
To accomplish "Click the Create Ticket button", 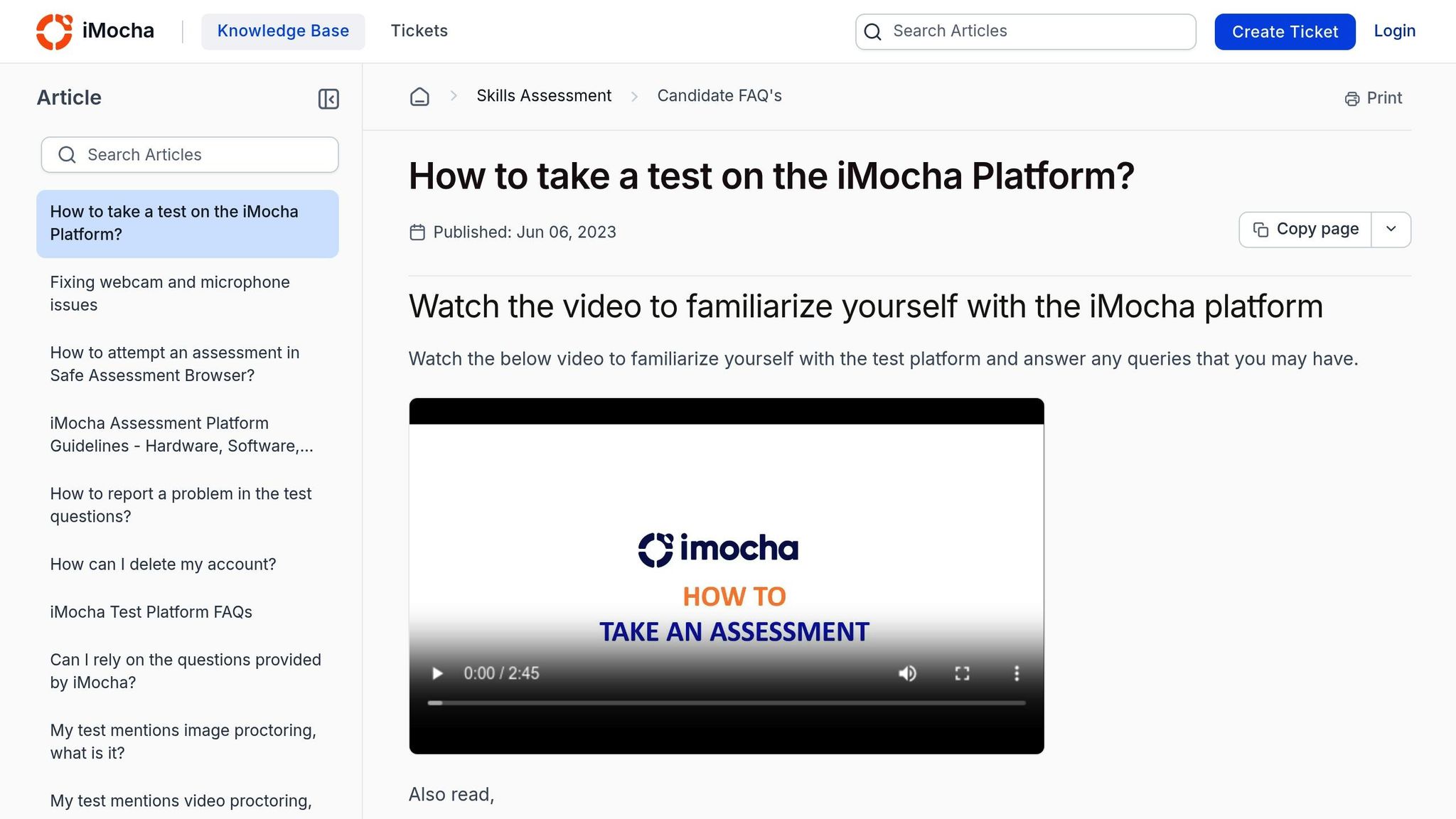I will point(1284,31).
